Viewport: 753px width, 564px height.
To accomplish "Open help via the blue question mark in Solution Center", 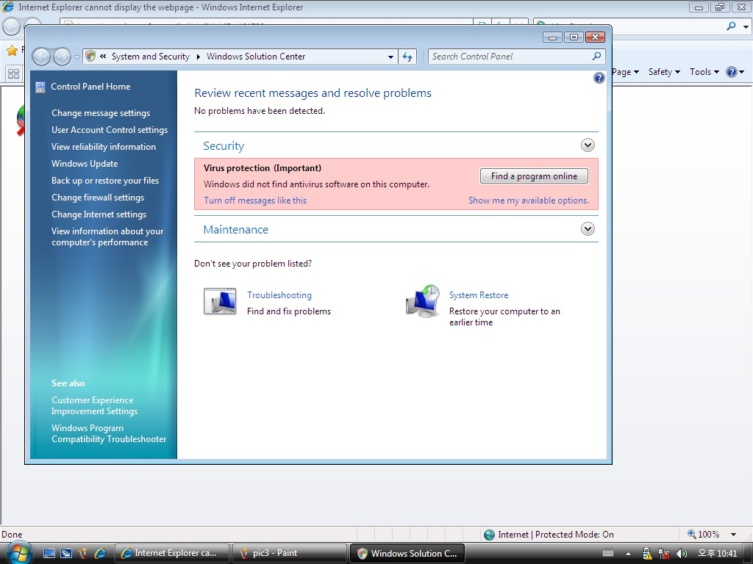I will tap(599, 78).
